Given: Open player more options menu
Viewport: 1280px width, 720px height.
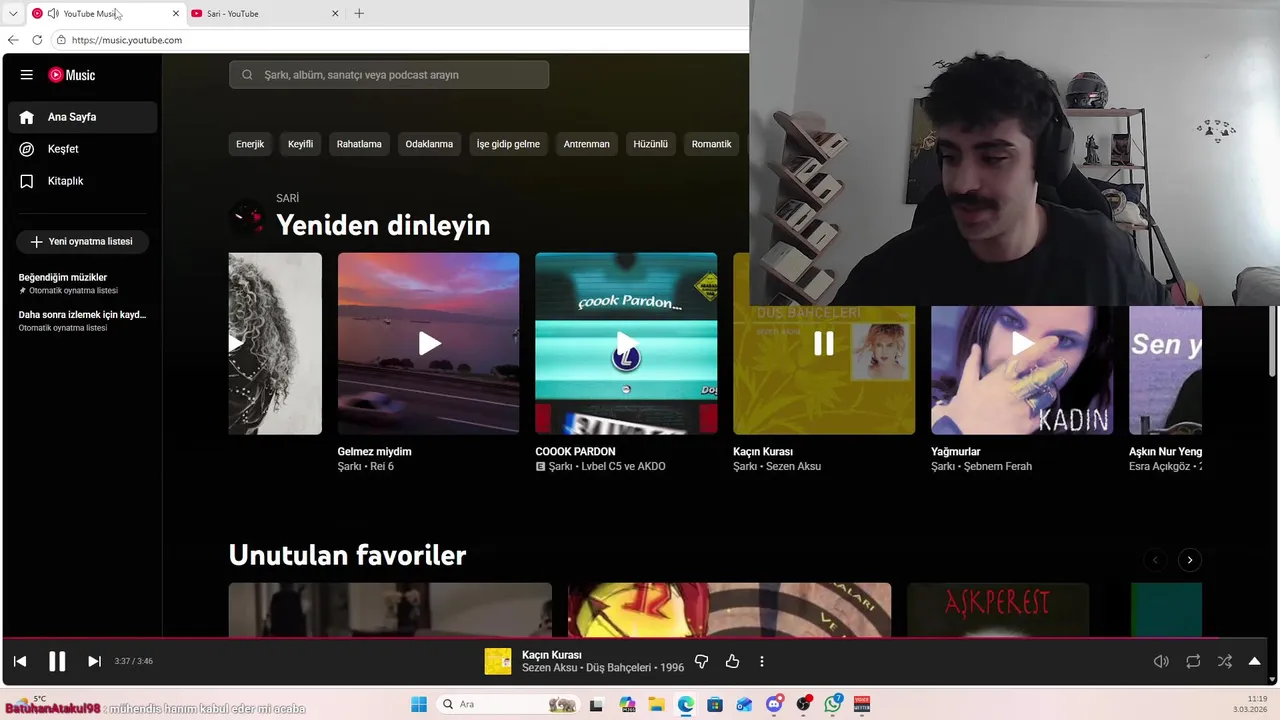Looking at the screenshot, I should click(762, 661).
